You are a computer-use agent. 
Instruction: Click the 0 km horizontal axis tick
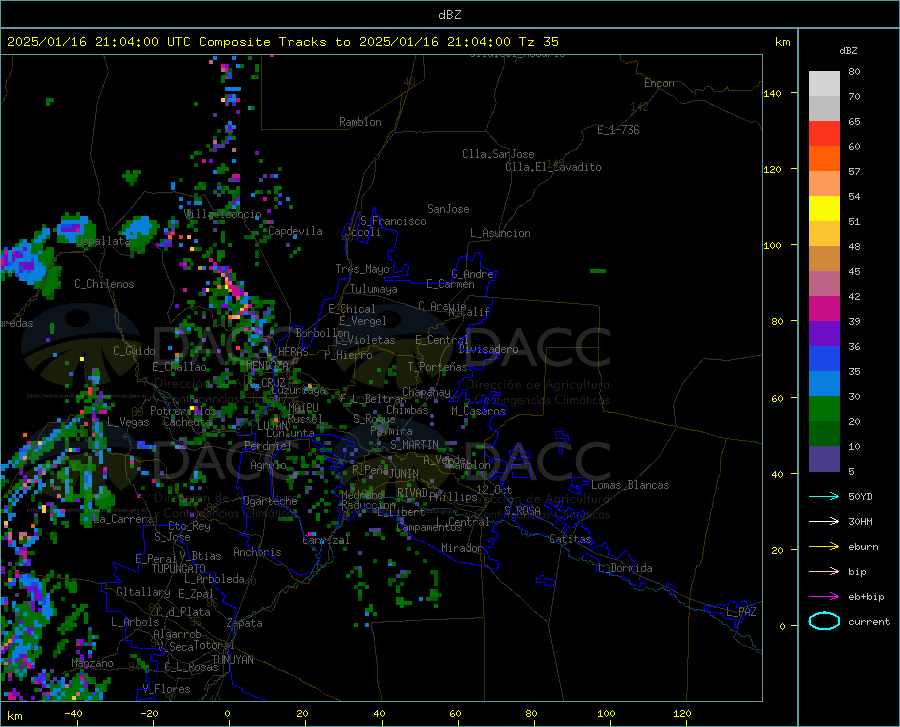(228, 714)
